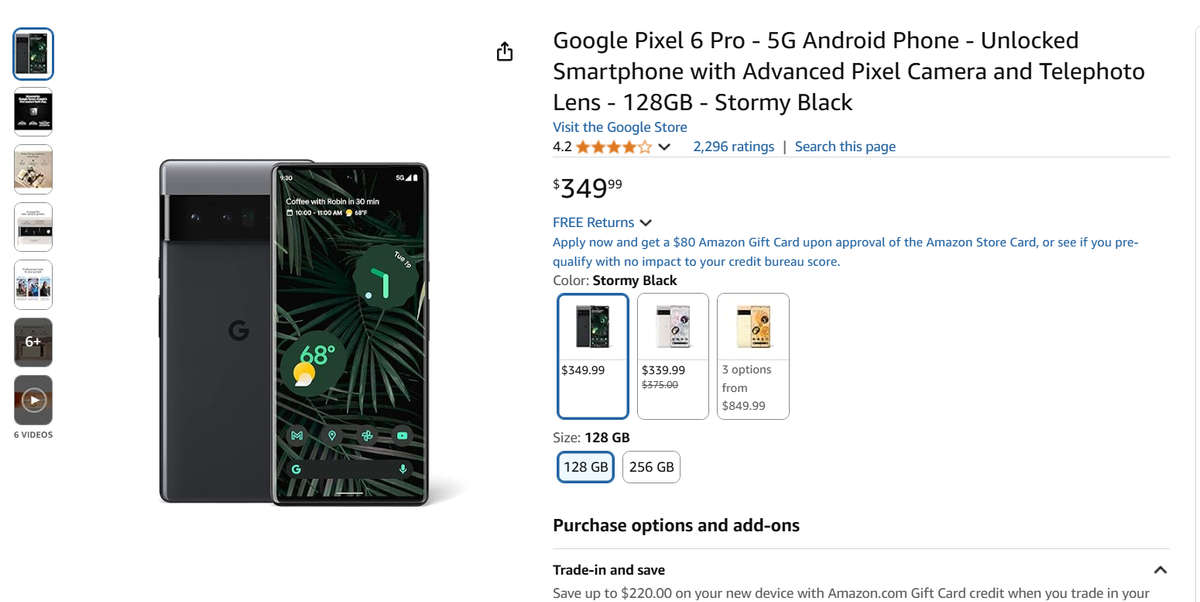The height and width of the screenshot is (602, 1200).
Task: Visit the Google Store
Action: coord(620,127)
